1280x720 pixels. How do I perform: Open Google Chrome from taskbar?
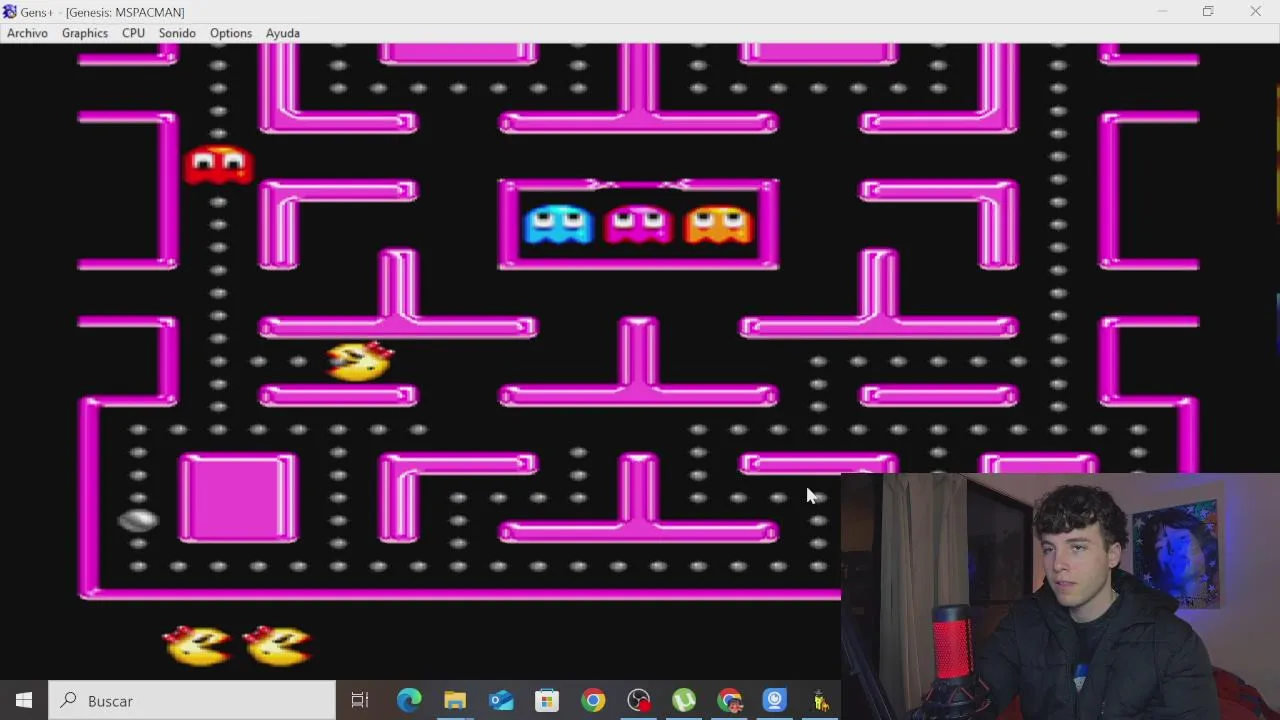coord(593,701)
